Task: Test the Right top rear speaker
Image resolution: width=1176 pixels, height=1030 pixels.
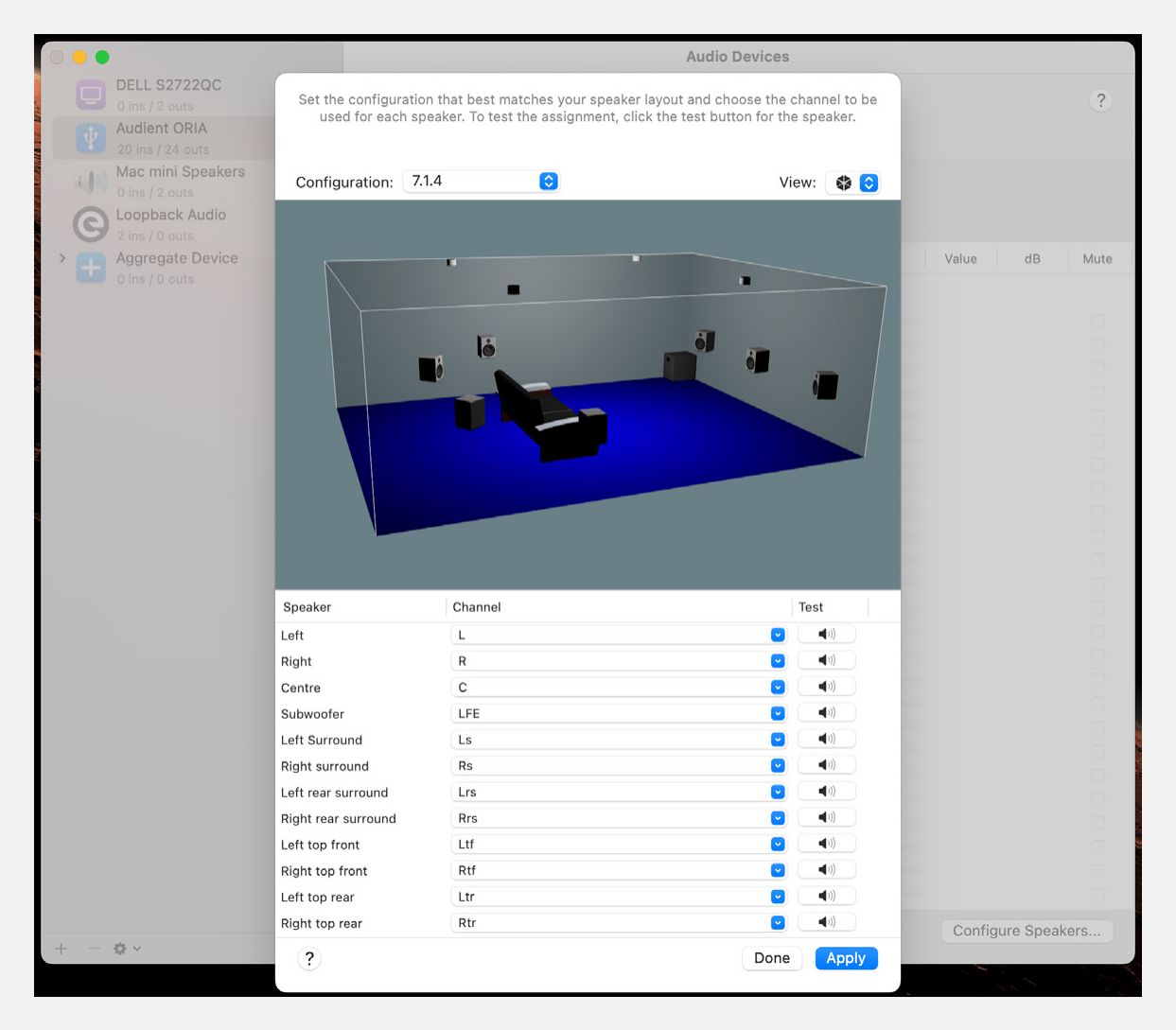Action: pyautogui.click(x=826, y=922)
